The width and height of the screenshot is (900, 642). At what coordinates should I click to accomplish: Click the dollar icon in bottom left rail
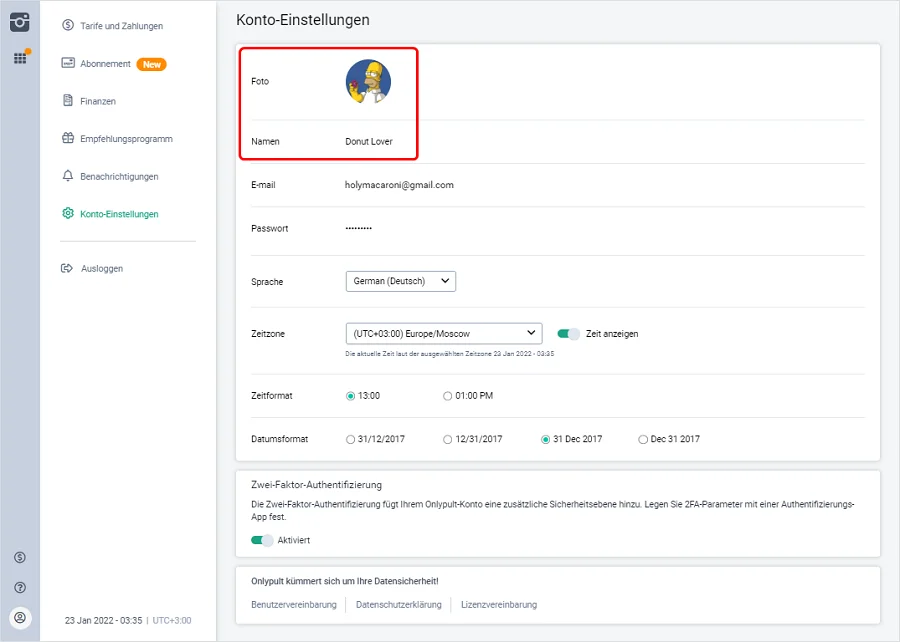pos(20,557)
